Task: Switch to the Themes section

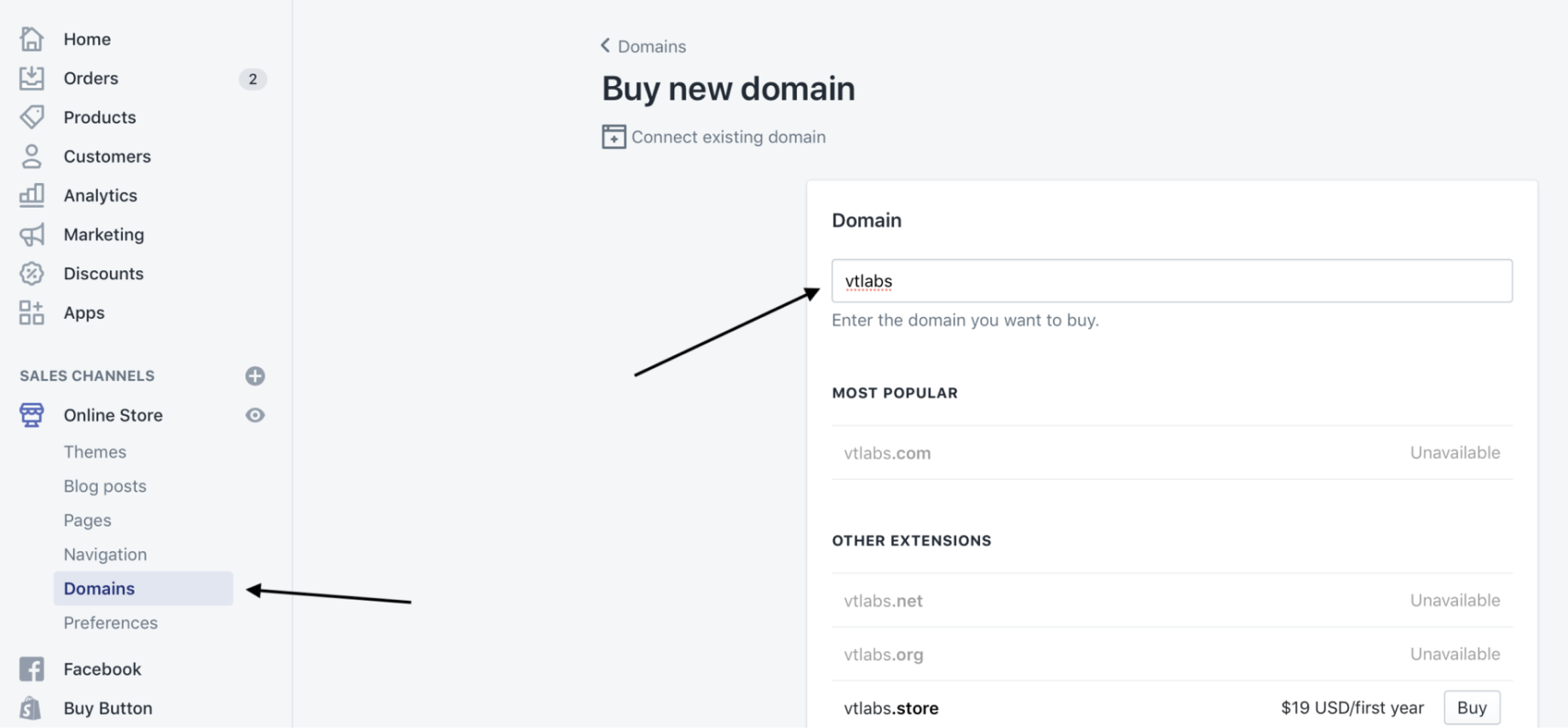Action: tap(94, 451)
